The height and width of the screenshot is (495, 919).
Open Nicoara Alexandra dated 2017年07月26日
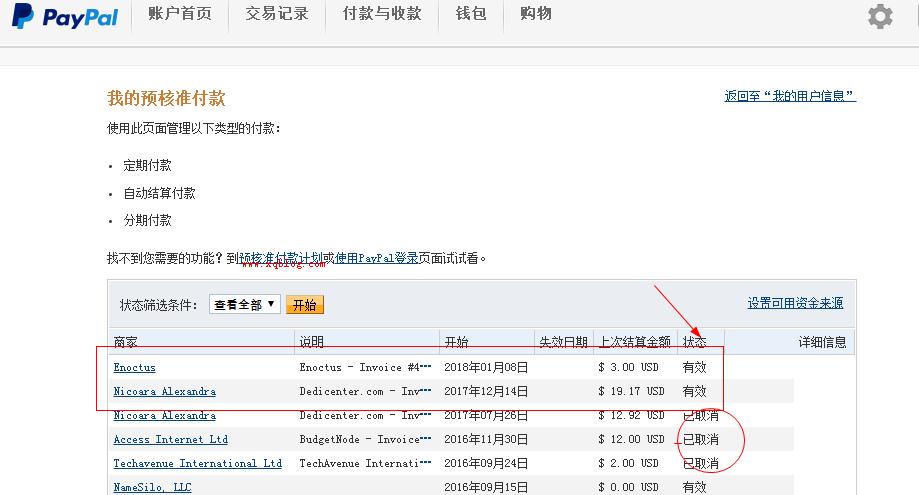coord(165,415)
